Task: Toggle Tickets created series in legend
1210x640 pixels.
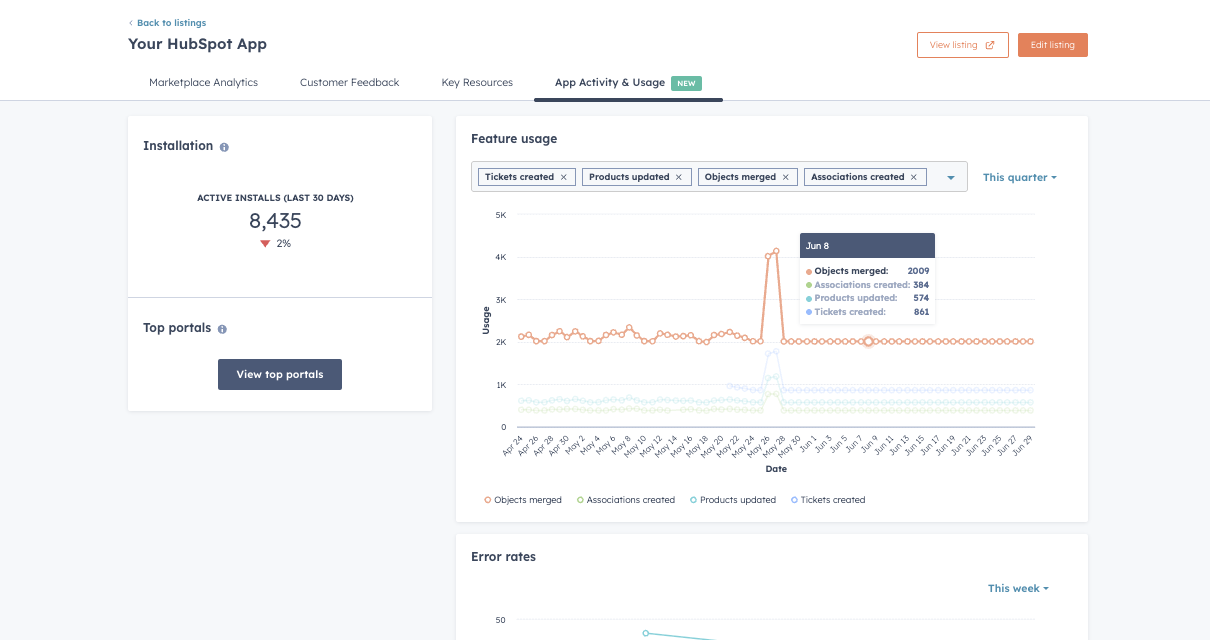Action: (828, 500)
